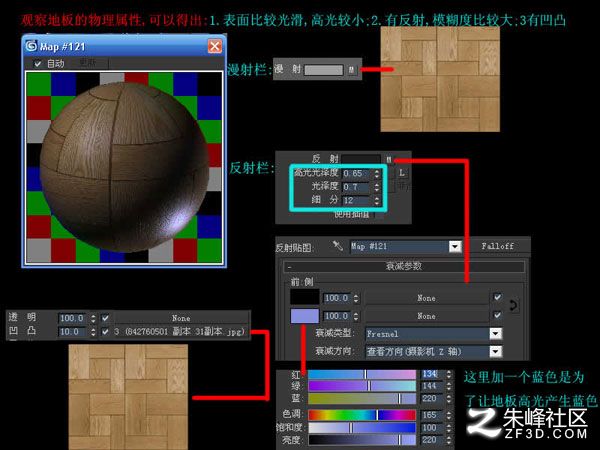Screen dimensions: 600x450
Task: Toggle the checkbox in the blue swatch None row
Action: (497, 315)
